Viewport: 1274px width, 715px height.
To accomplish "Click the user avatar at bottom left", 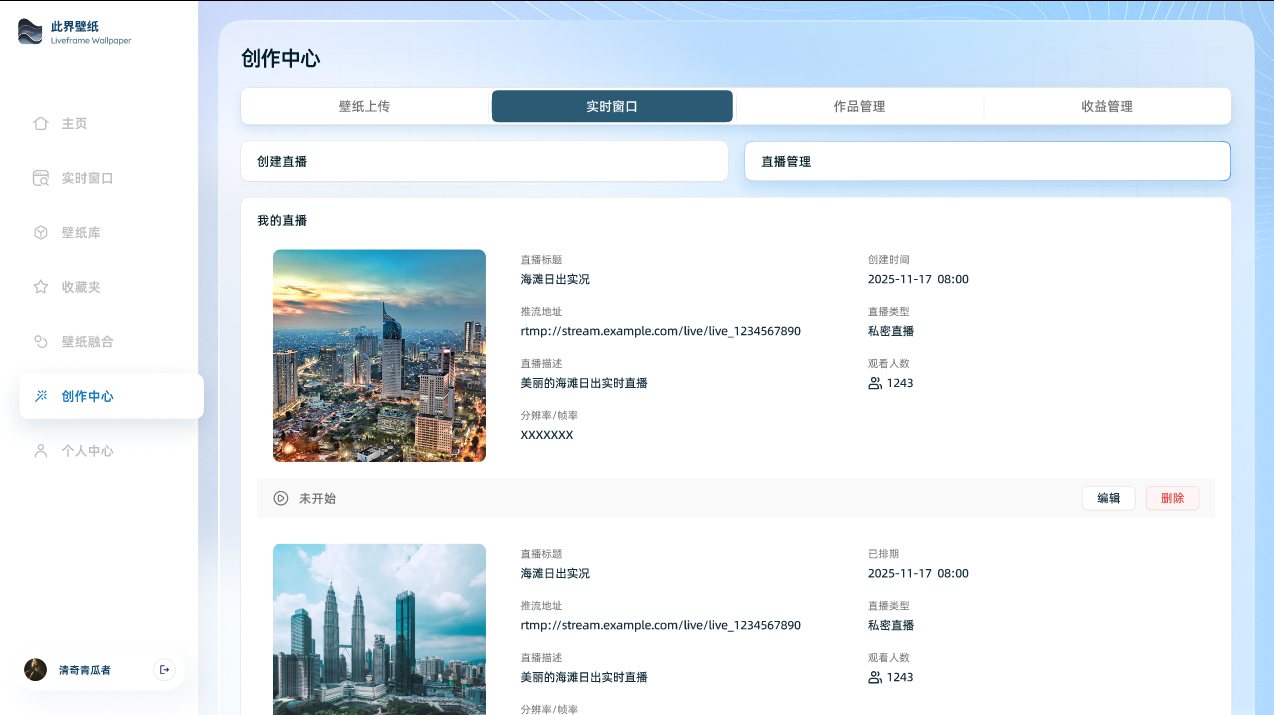I will pos(36,670).
